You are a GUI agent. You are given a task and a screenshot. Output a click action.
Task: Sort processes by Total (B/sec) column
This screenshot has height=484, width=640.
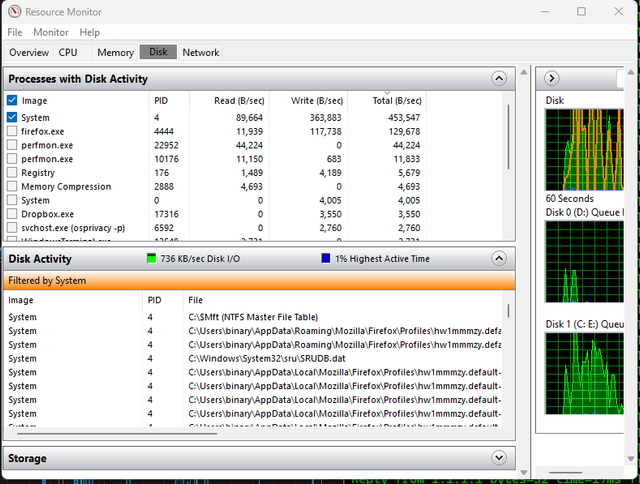click(x=387, y=100)
